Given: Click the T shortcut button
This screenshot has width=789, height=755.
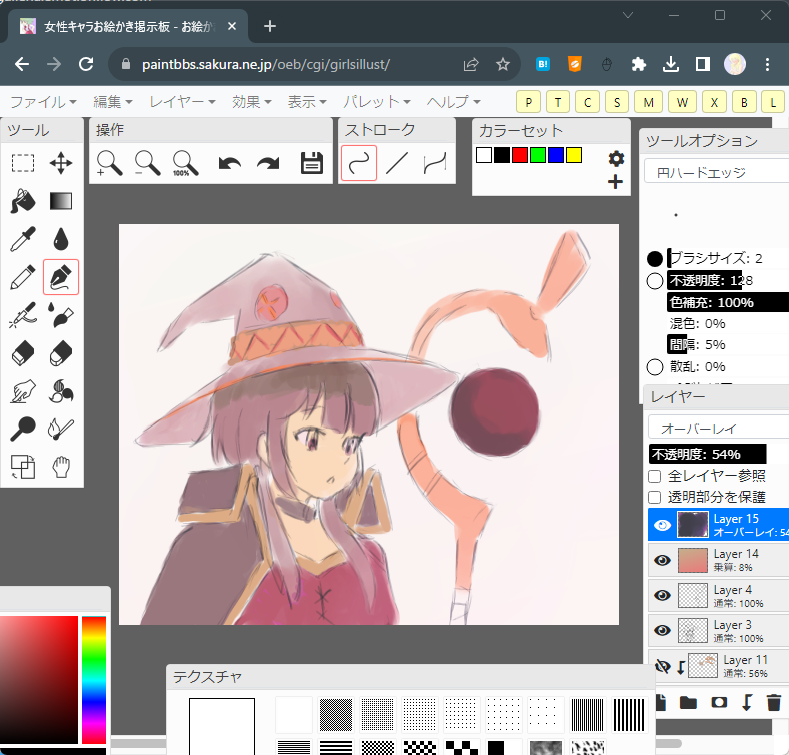Looking at the screenshot, I should tap(558, 103).
